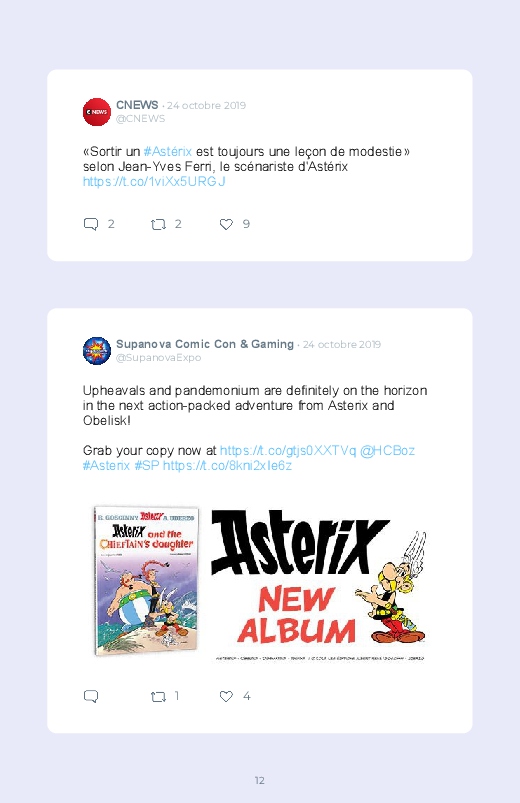Image resolution: width=520 pixels, height=803 pixels.
Task: Open the t.co/1viXx5URGJ link
Action: pos(154,181)
